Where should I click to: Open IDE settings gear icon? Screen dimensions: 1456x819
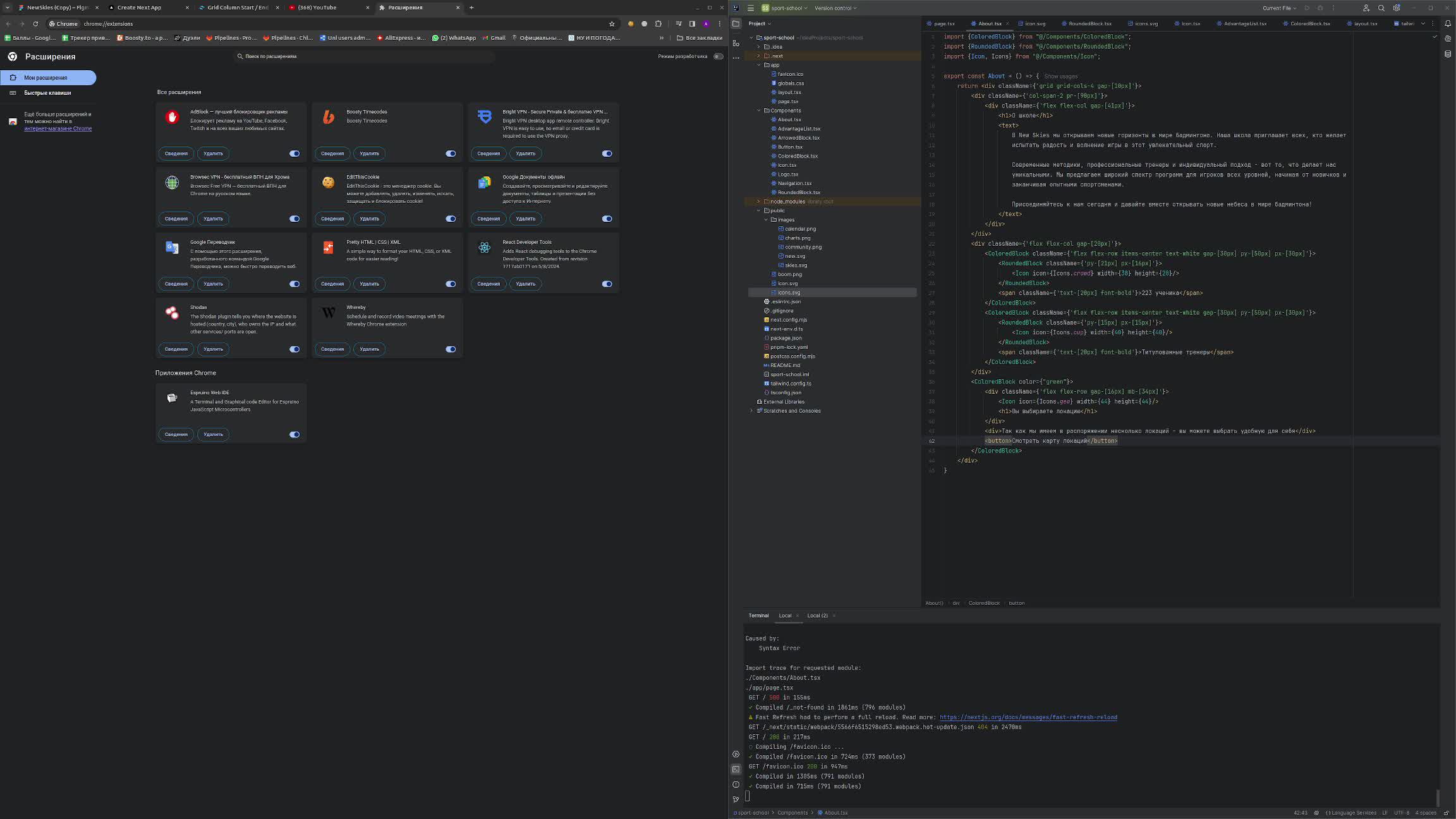click(1397, 8)
